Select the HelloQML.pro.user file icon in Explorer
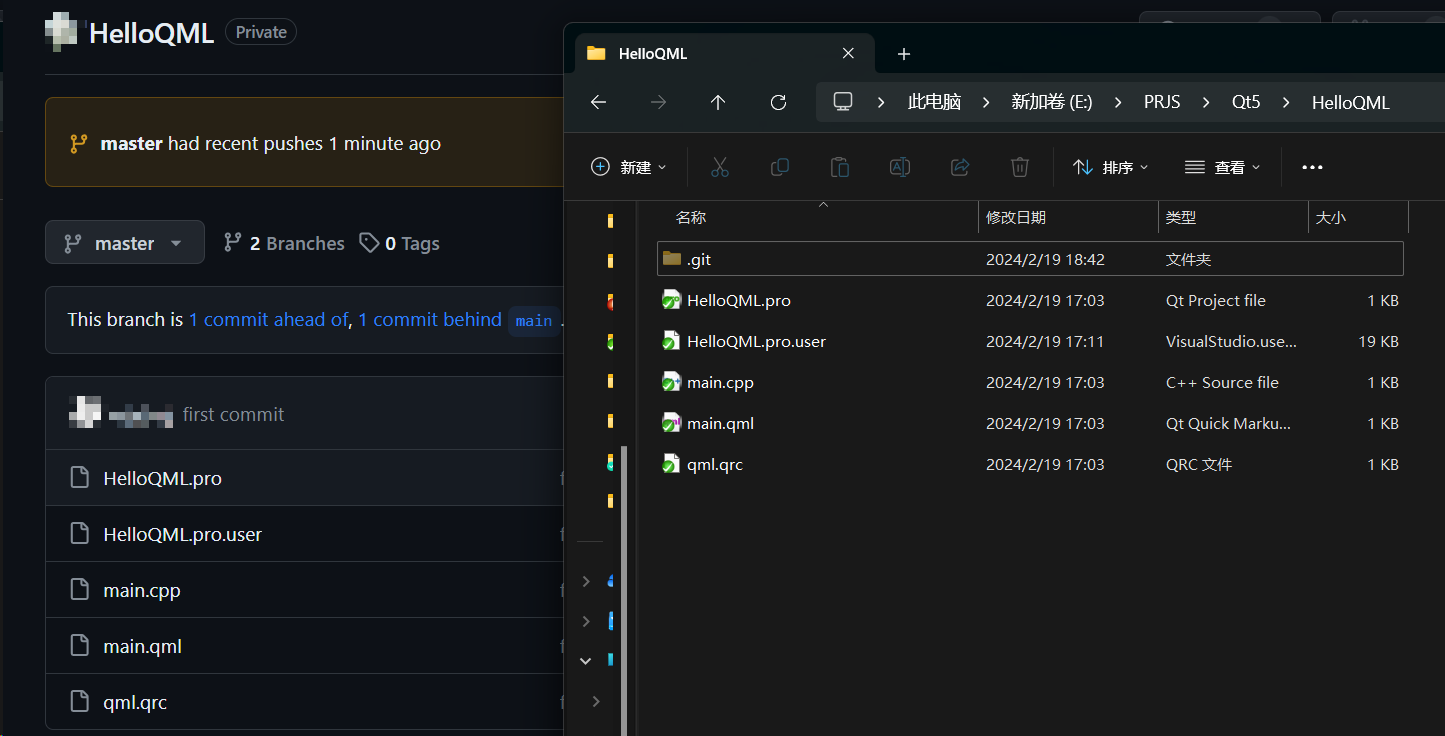This screenshot has width=1445, height=736. 672,341
